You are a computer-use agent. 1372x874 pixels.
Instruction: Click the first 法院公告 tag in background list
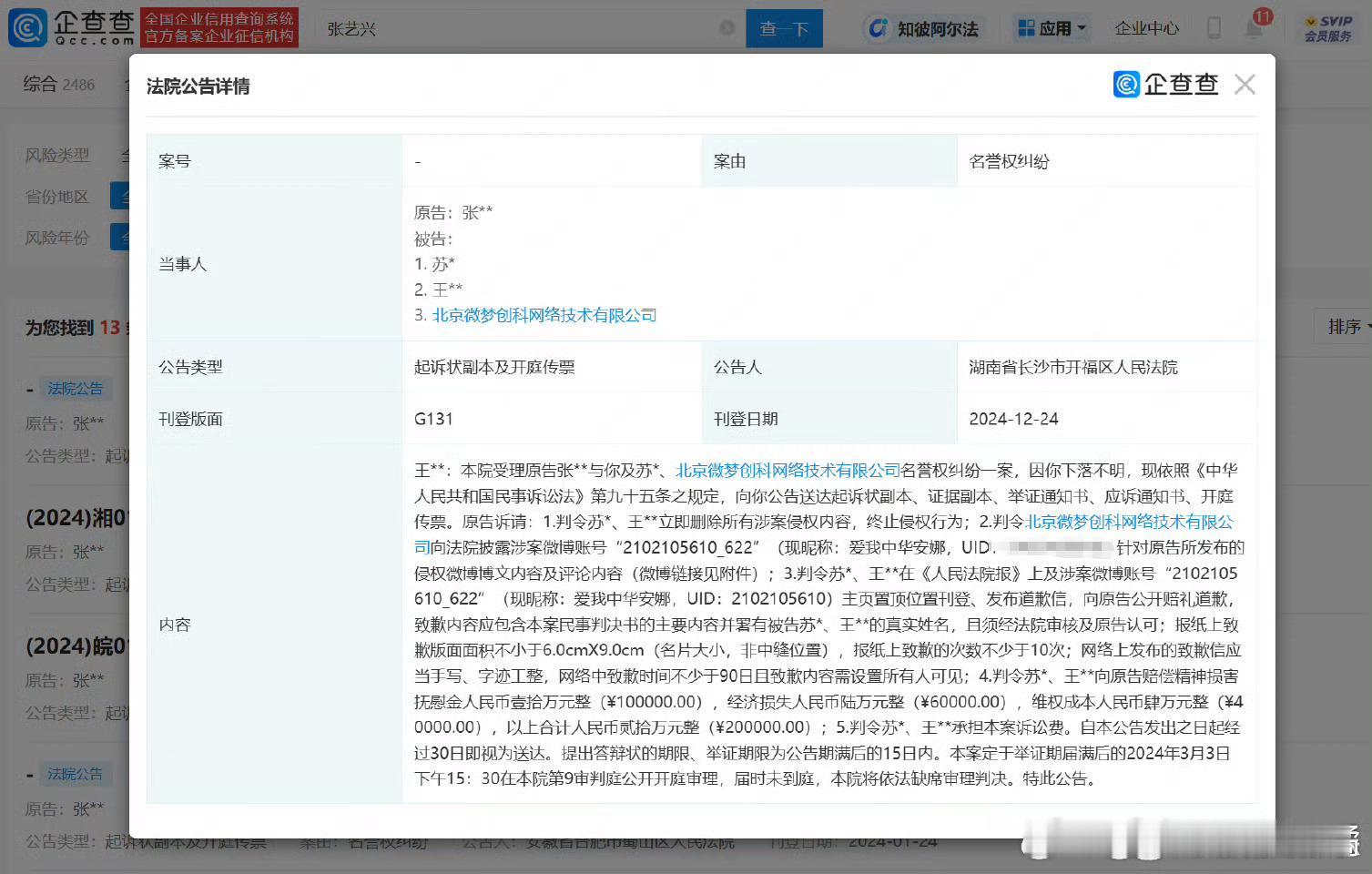76,389
